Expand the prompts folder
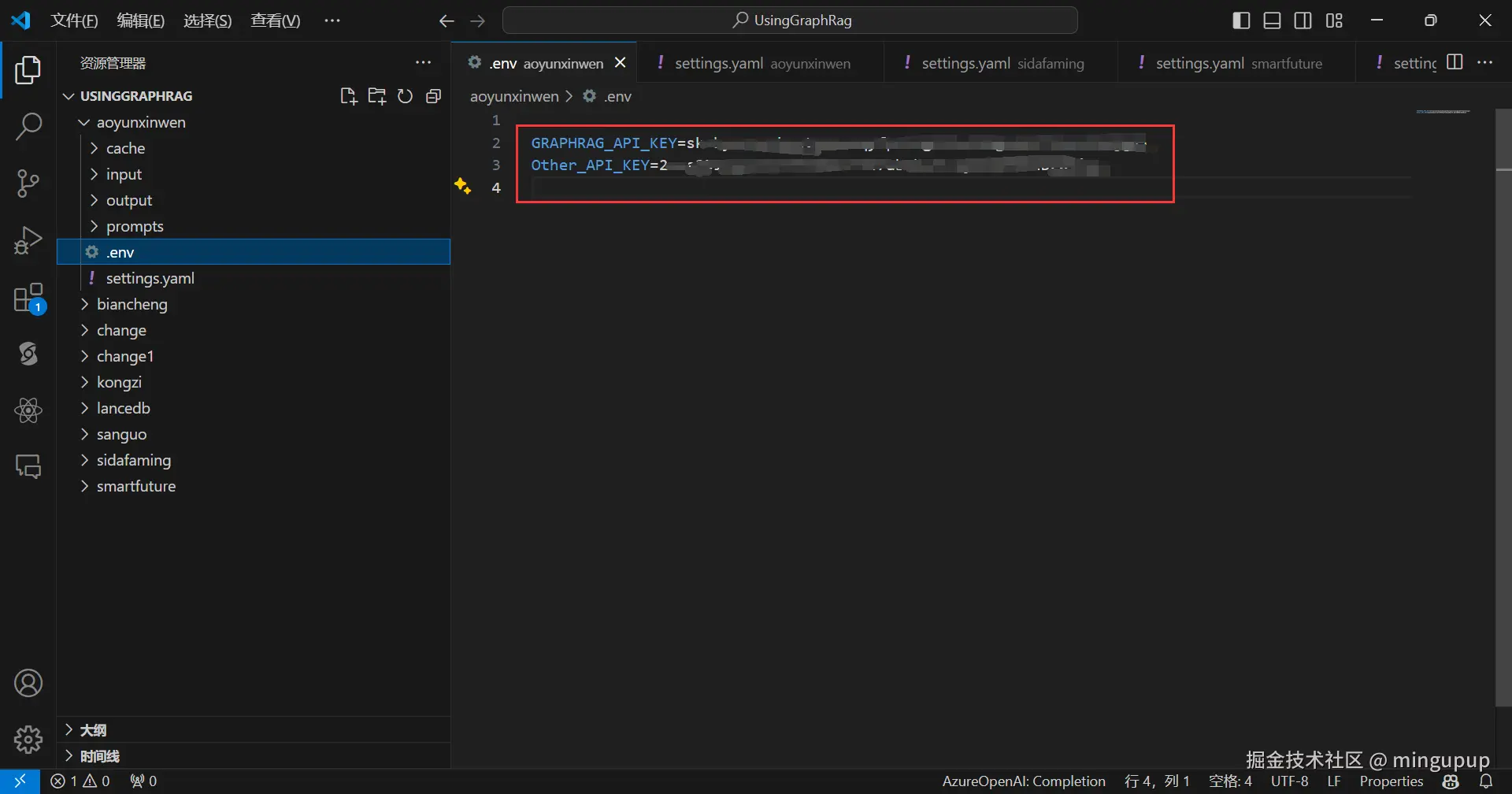 (x=94, y=227)
